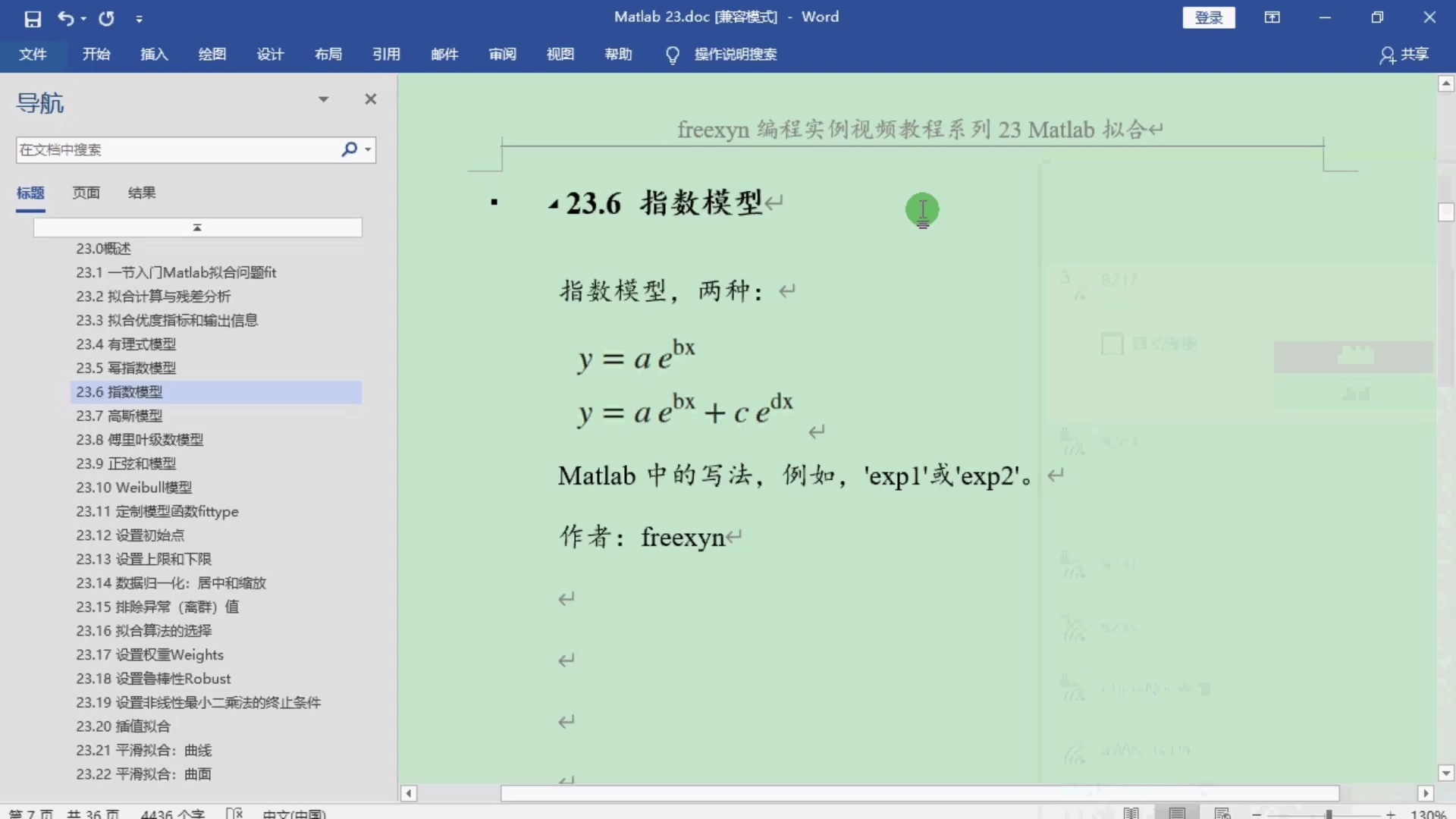The height and width of the screenshot is (819, 1456).
Task: Jump to heading 23.7 高斯模型
Action: point(119,416)
